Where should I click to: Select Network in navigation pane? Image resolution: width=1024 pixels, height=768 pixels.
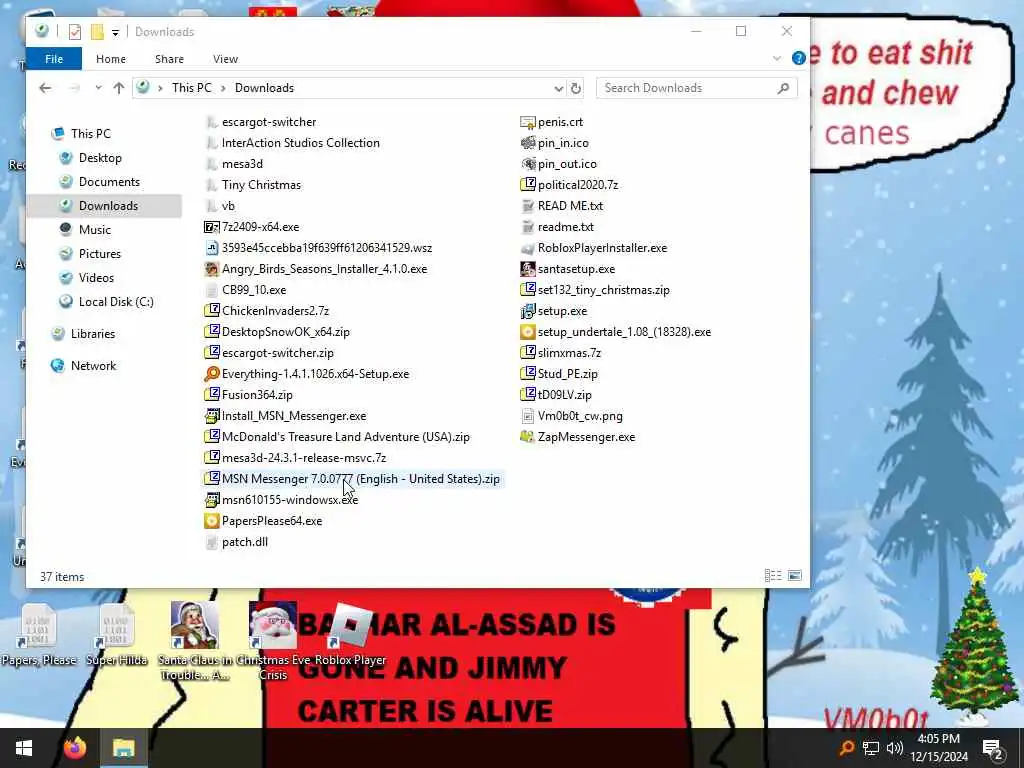tap(93, 366)
